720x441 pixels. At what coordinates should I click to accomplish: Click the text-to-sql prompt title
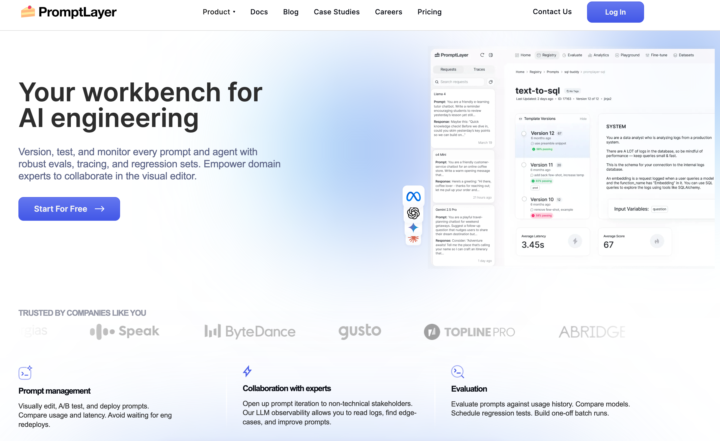point(538,90)
